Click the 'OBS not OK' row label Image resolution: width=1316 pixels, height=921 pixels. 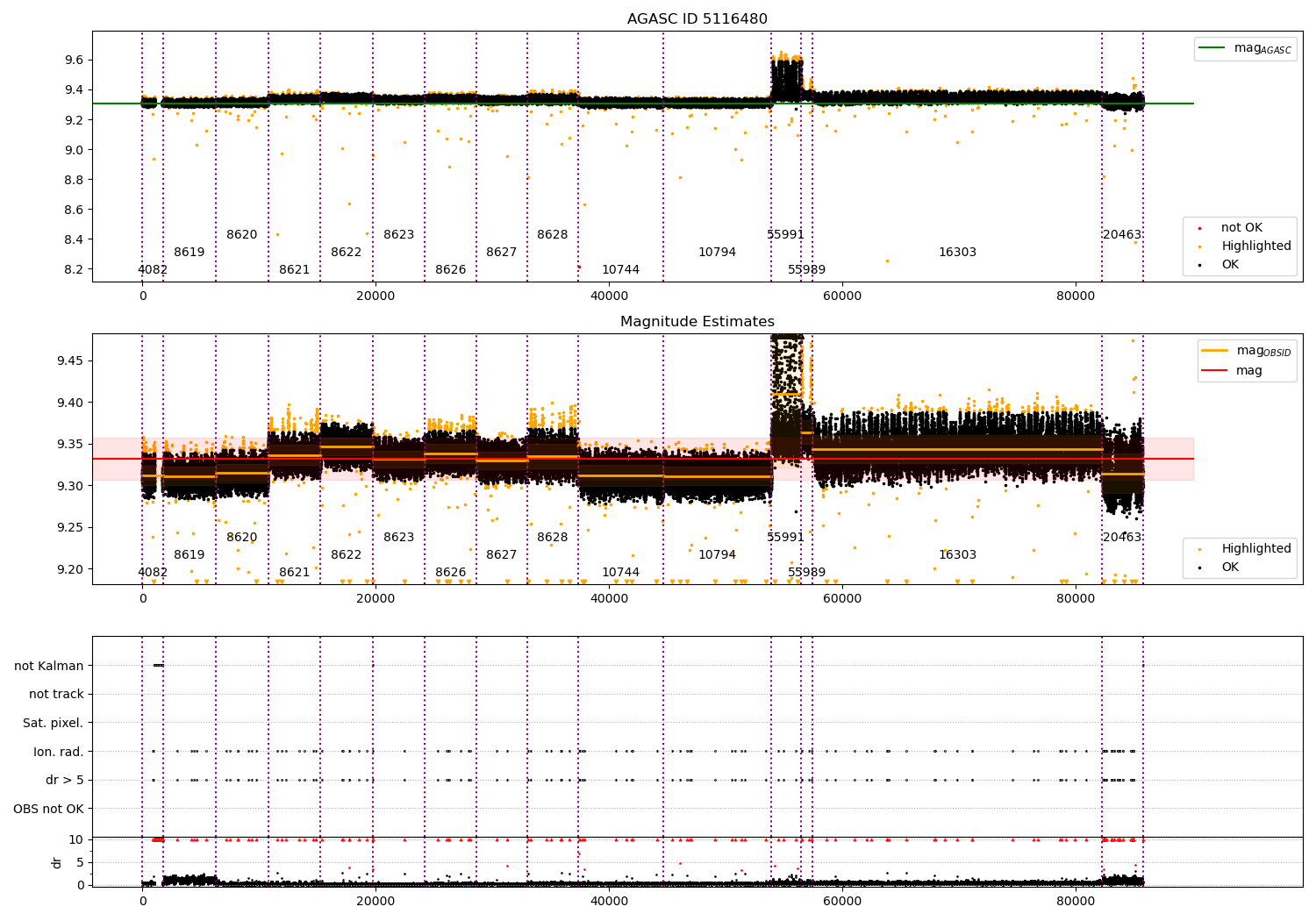(49, 809)
